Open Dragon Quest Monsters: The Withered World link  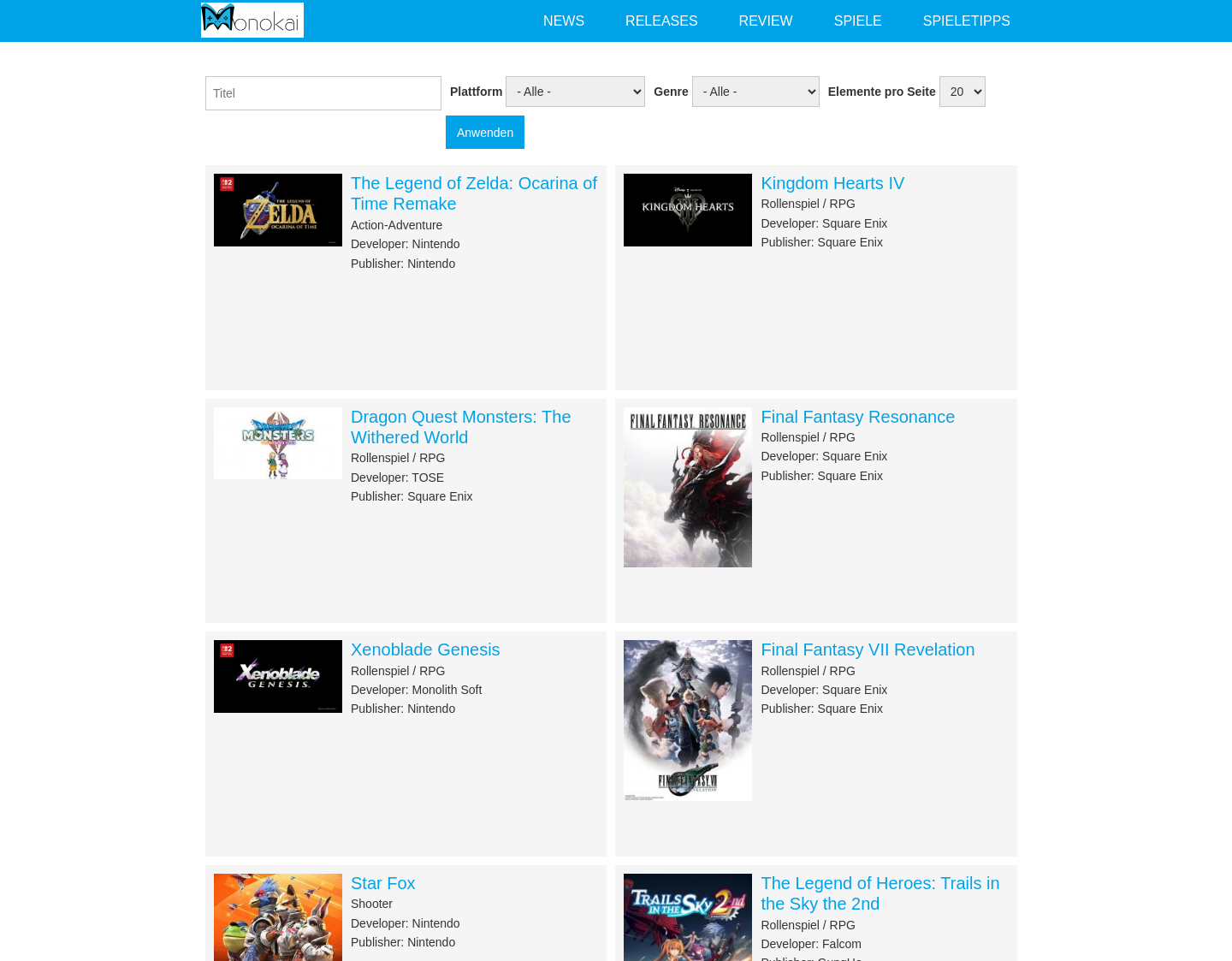[460, 427]
